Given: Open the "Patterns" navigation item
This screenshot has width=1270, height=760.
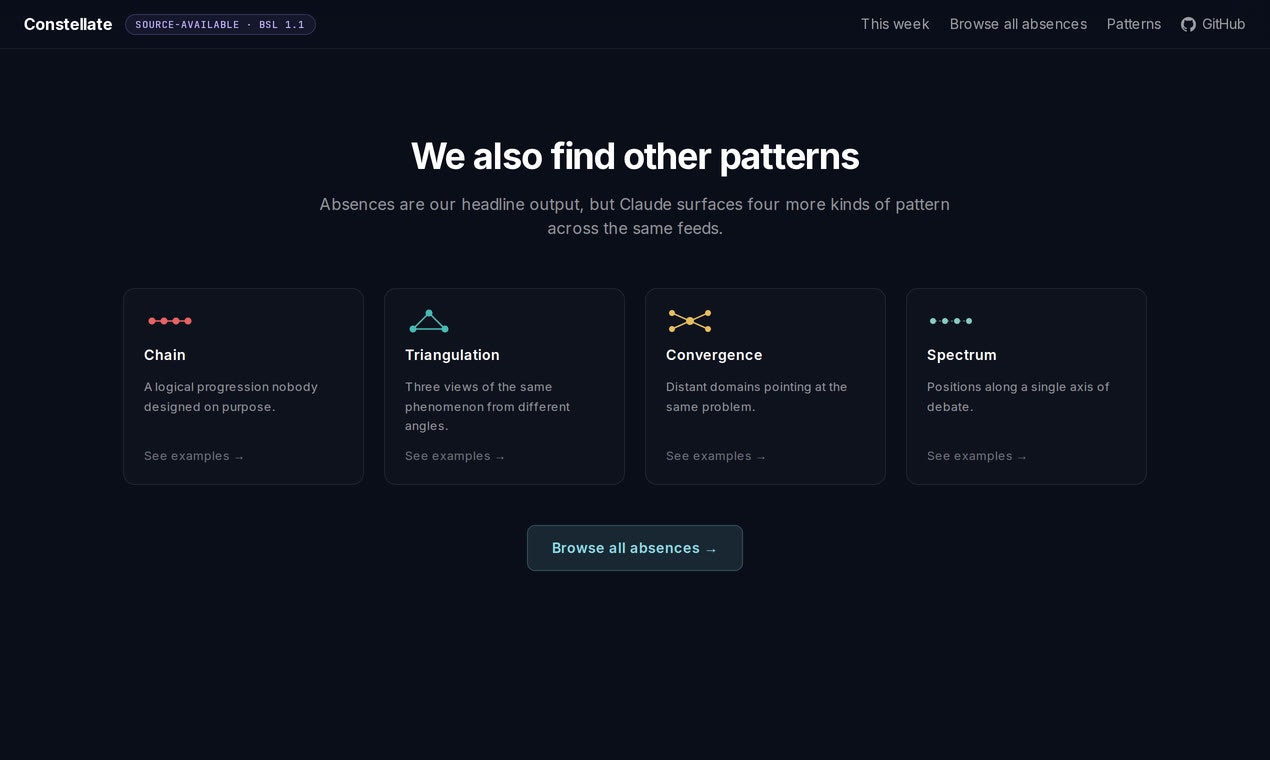Looking at the screenshot, I should click(1133, 24).
